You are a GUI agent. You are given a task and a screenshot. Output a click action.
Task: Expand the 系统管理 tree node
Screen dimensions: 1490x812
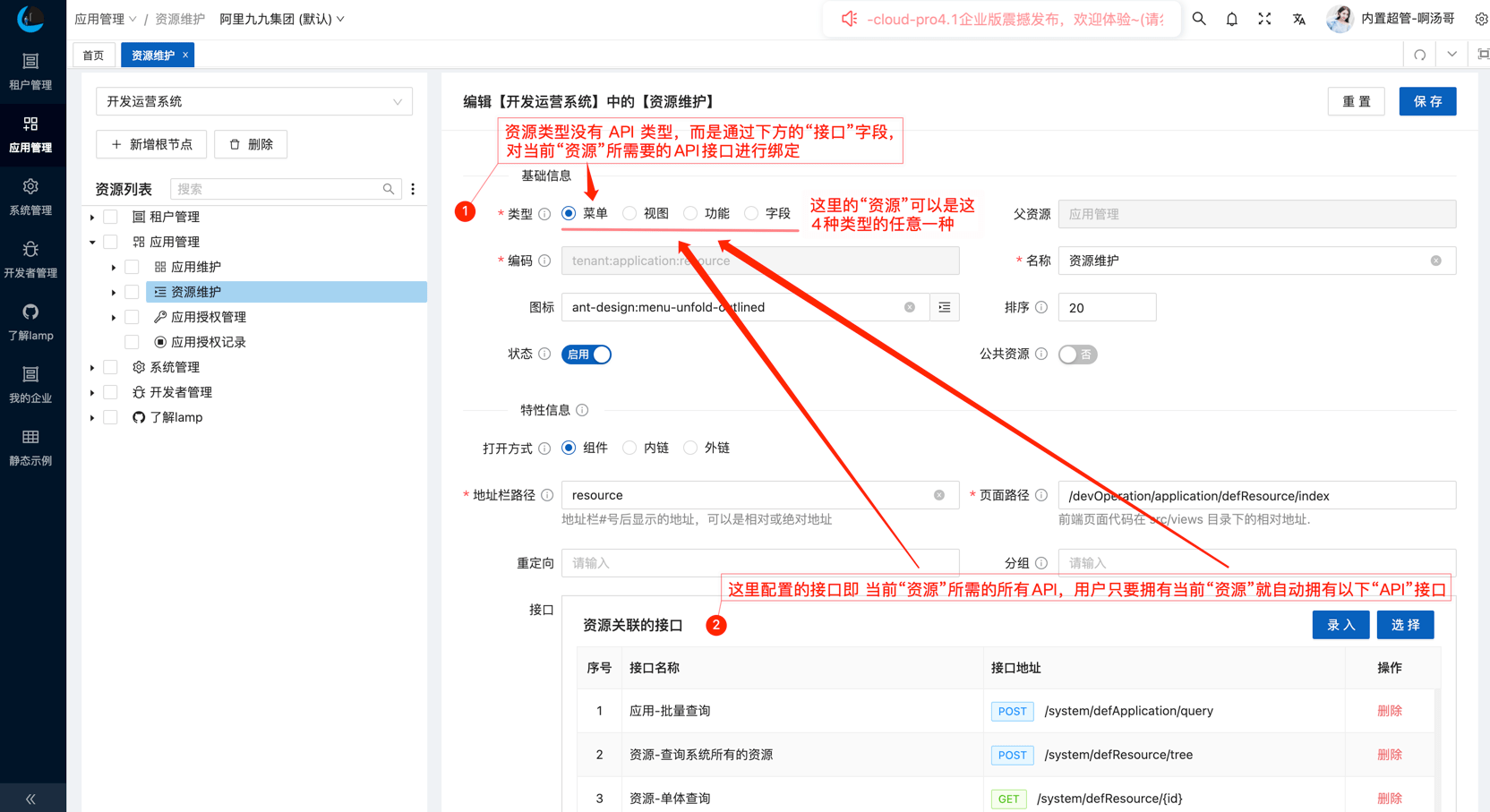pos(92,368)
